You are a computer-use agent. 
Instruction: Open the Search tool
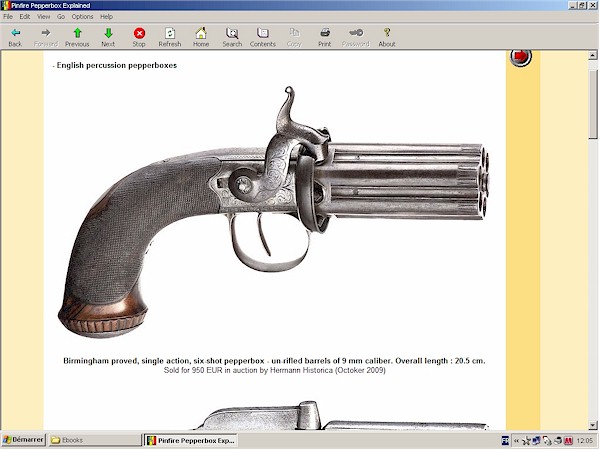[x=232, y=38]
